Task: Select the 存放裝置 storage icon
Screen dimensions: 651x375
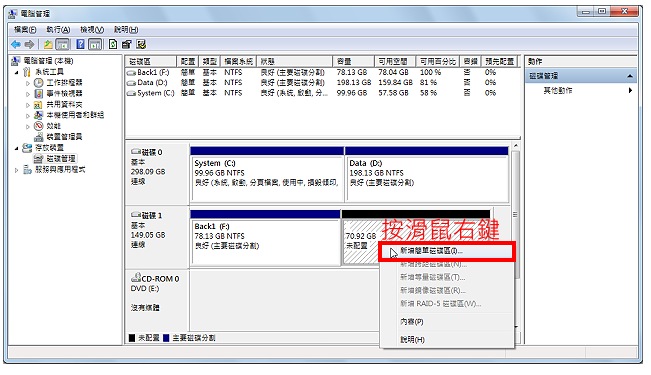Action: 27,147
